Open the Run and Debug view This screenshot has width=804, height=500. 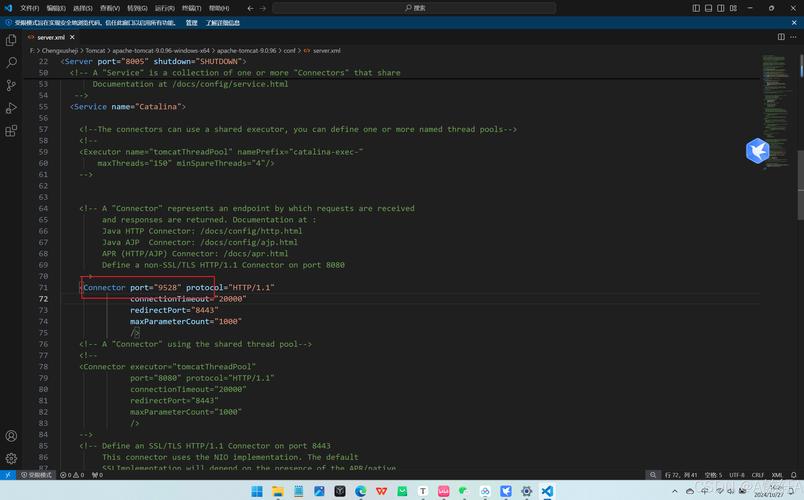coord(11,108)
